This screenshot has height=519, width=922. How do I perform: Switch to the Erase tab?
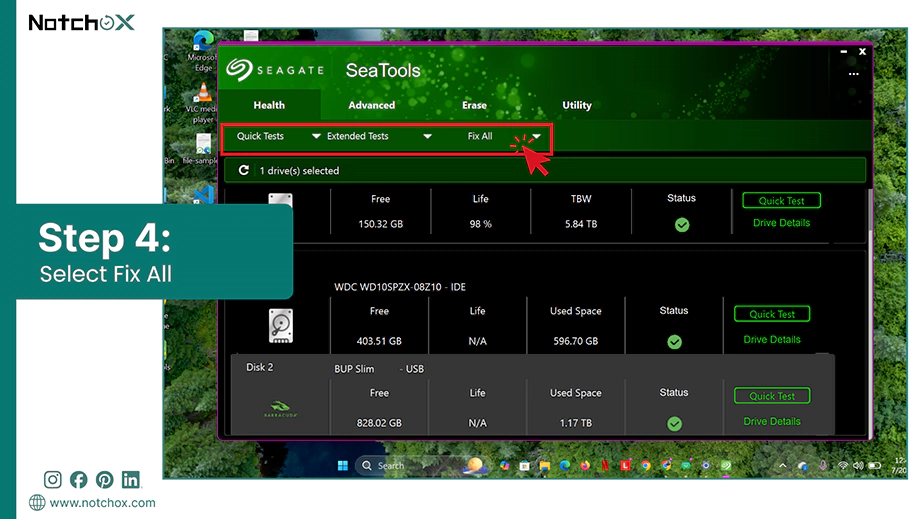click(474, 105)
